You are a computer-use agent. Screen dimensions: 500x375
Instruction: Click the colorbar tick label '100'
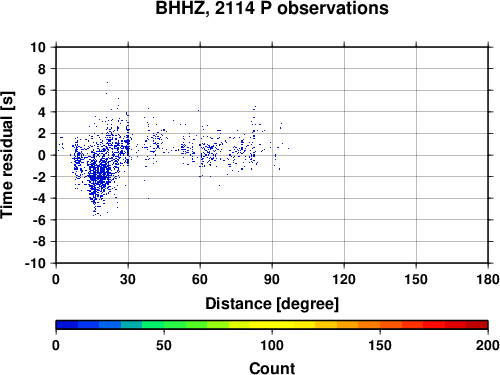pos(272,345)
